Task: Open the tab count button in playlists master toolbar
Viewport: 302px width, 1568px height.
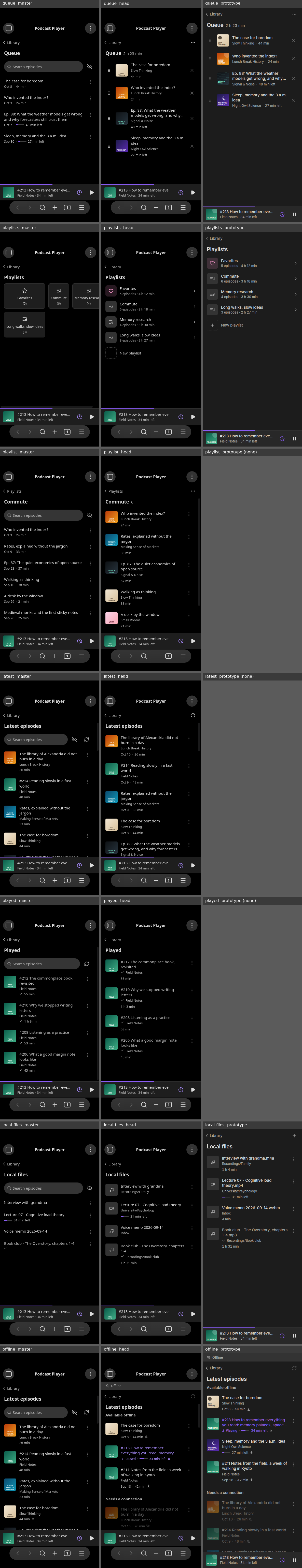Action: click(x=67, y=432)
